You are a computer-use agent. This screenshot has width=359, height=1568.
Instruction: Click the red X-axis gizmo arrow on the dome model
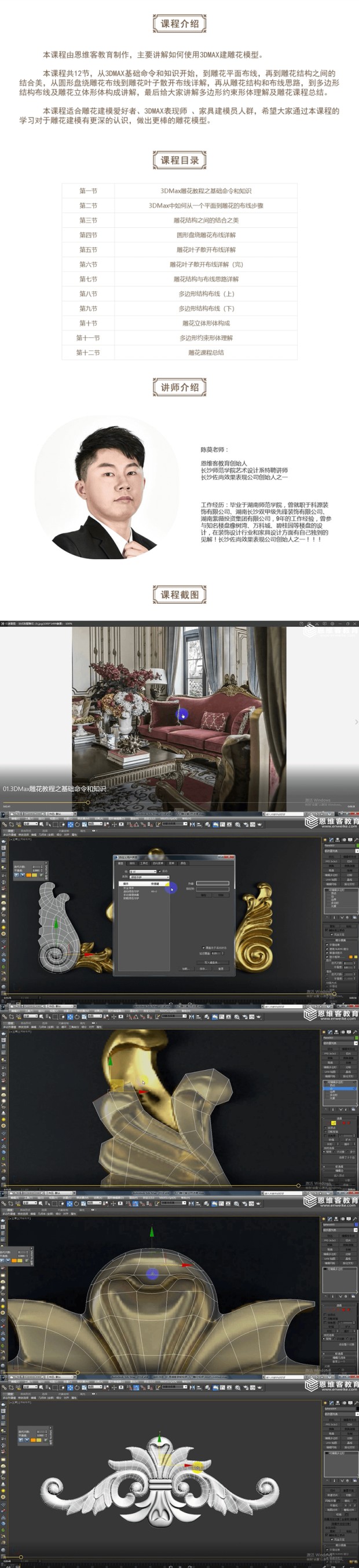point(186,1265)
